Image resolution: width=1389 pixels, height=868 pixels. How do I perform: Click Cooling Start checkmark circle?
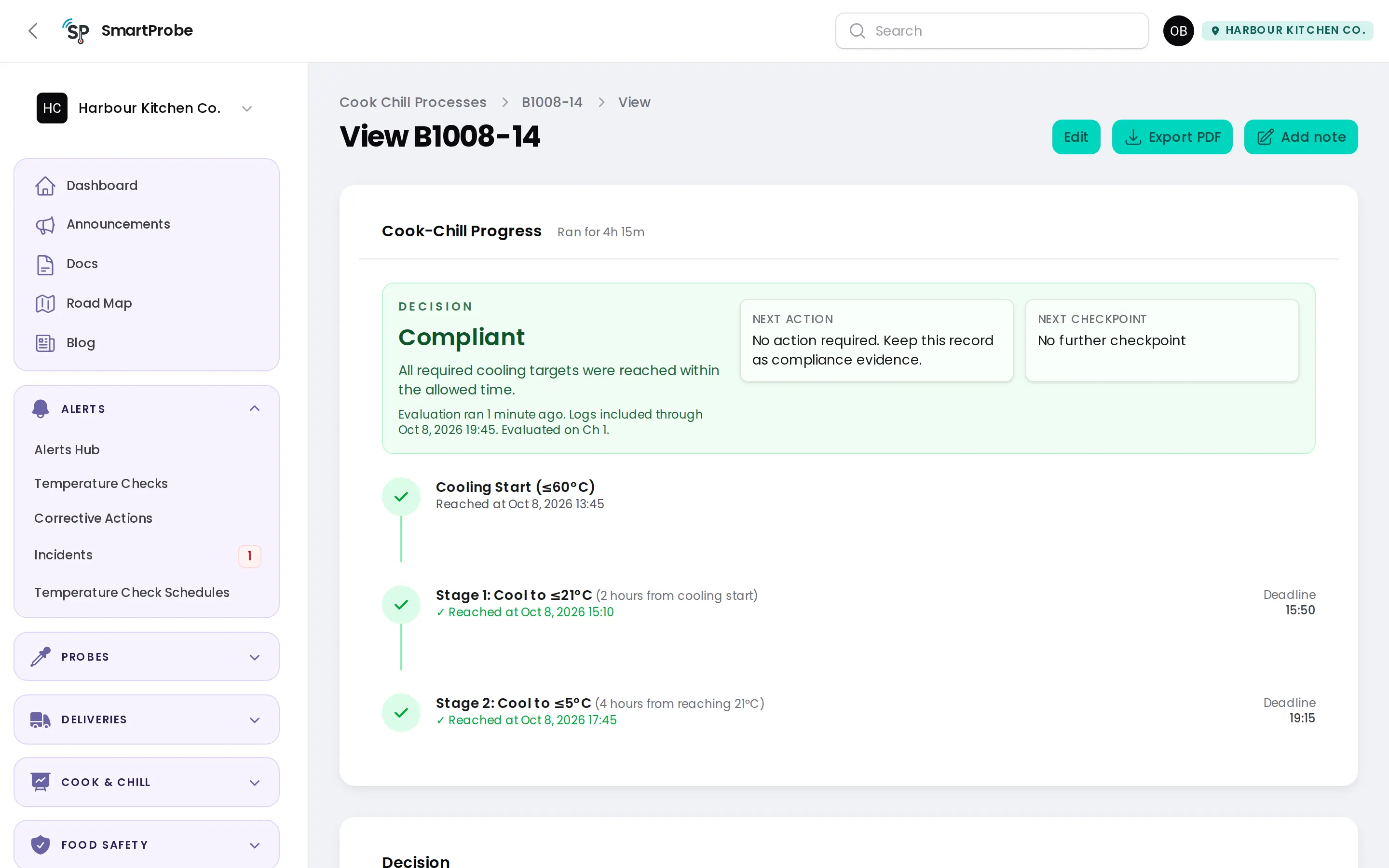pyautogui.click(x=401, y=497)
